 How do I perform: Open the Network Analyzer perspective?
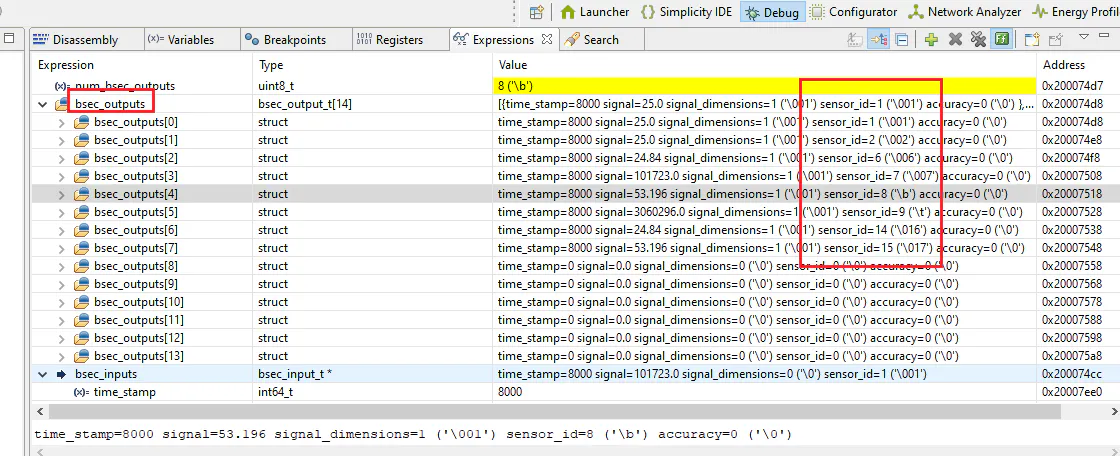pyautogui.click(x=964, y=12)
